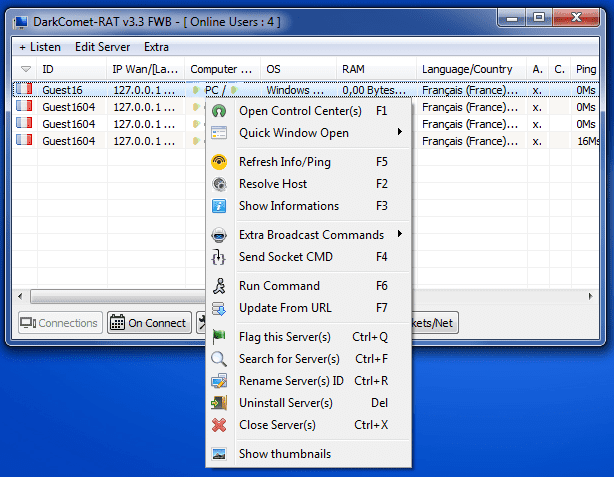Sort by the OS column header

pyautogui.click(x=299, y=69)
